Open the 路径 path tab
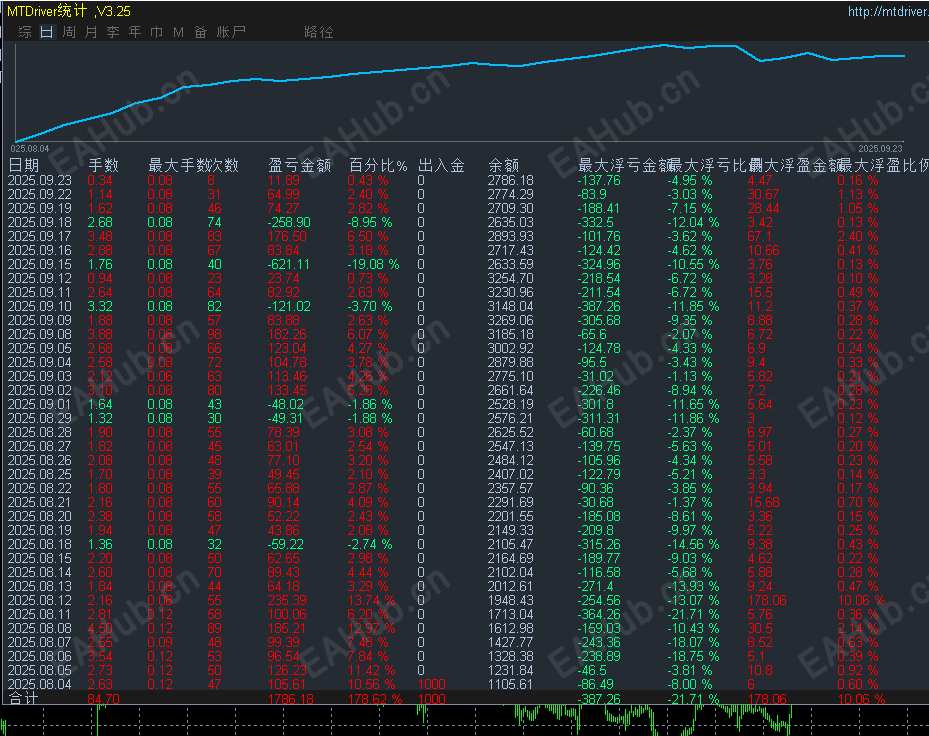Image resolution: width=929 pixels, height=736 pixels. pos(319,32)
